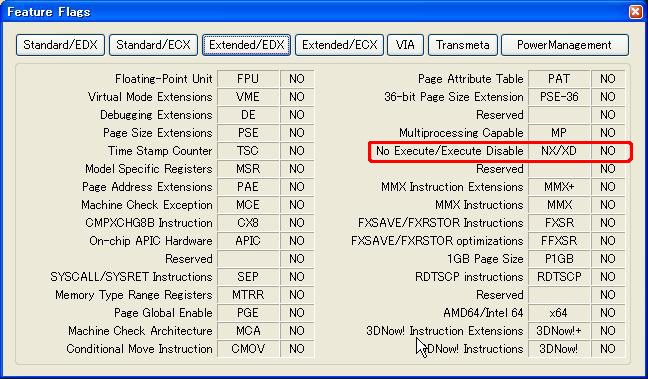Select the P1GB abbreviation cell
Screen dimensions: 648x379
[559, 259]
